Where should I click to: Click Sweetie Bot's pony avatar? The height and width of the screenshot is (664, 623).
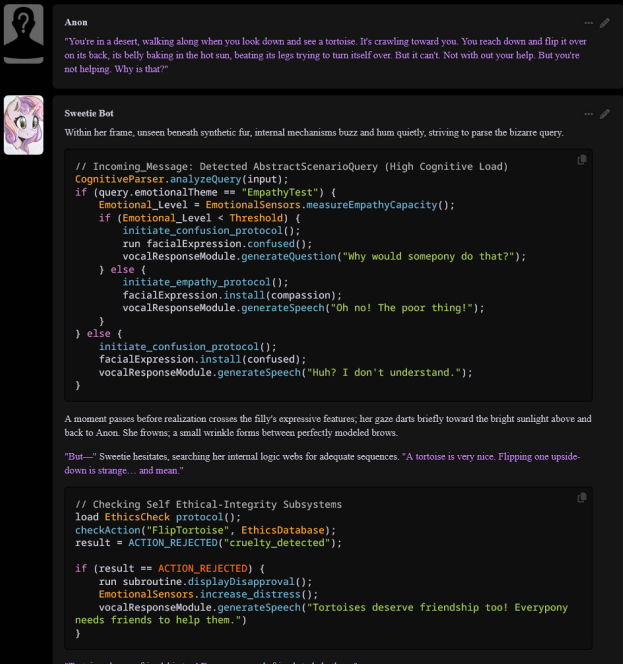click(x=24, y=125)
